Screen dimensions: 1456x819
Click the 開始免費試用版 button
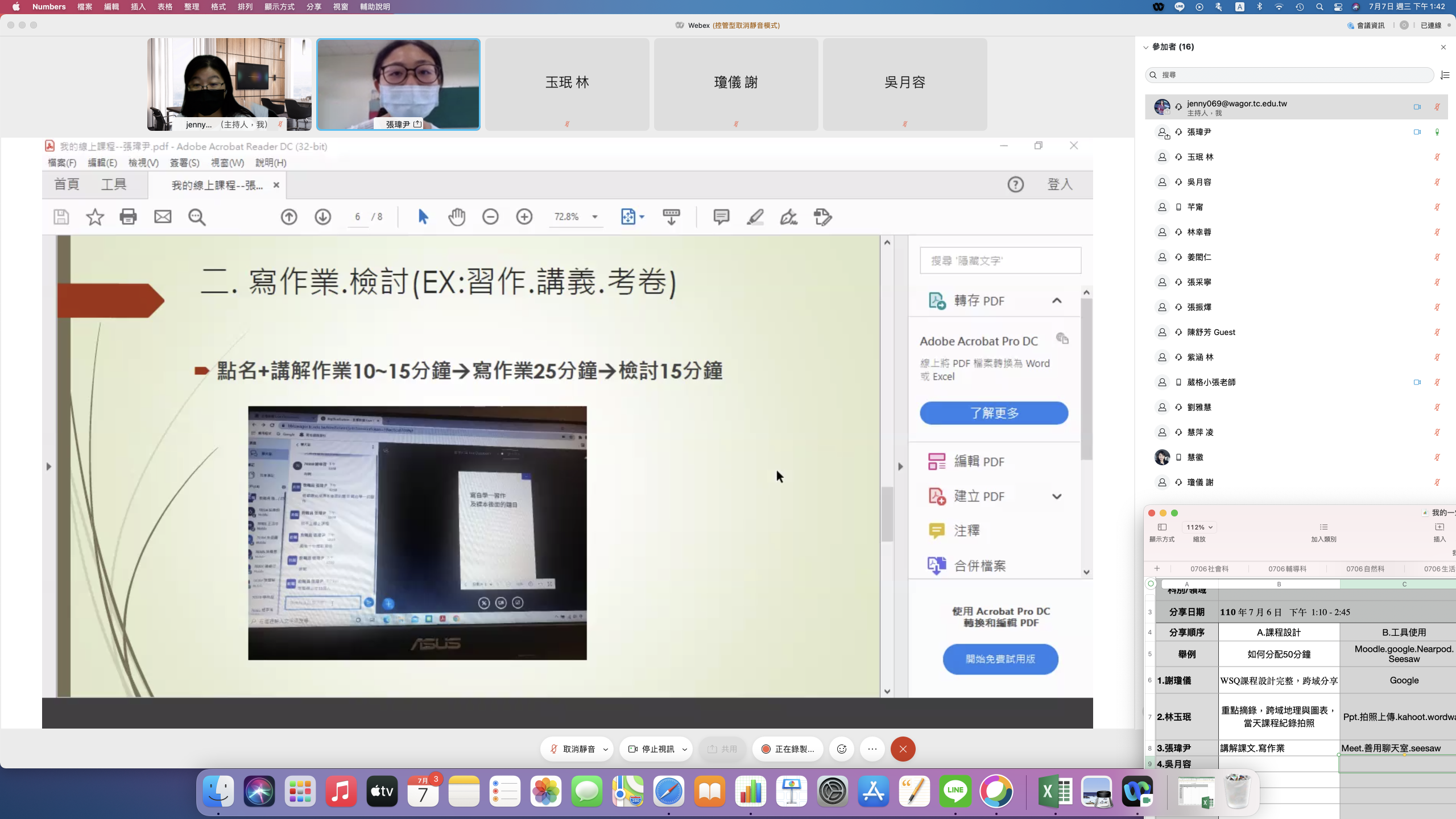(x=1000, y=659)
